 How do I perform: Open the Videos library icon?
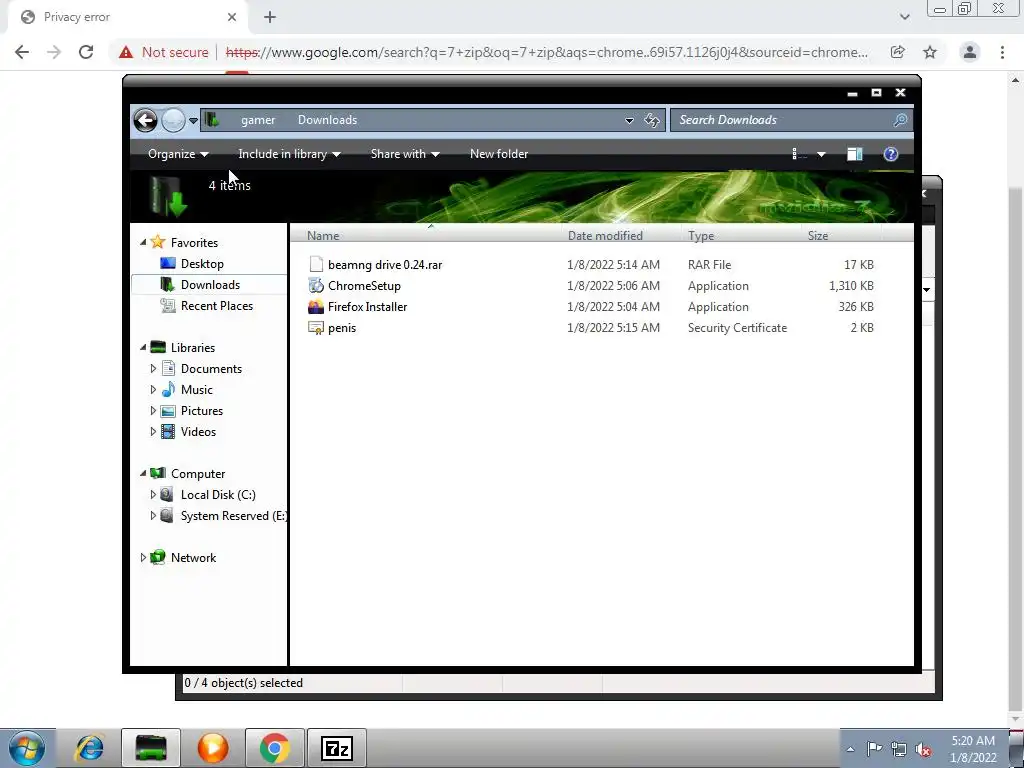tap(168, 432)
